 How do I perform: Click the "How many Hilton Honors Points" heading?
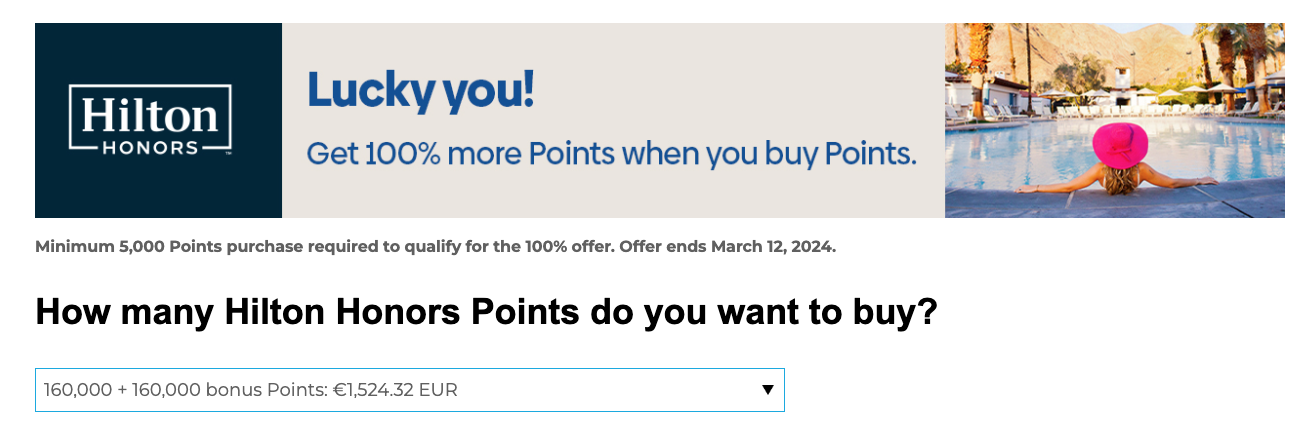[487, 313]
